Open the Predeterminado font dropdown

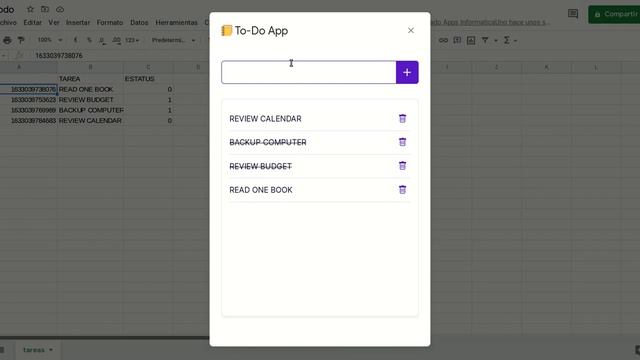coord(173,40)
